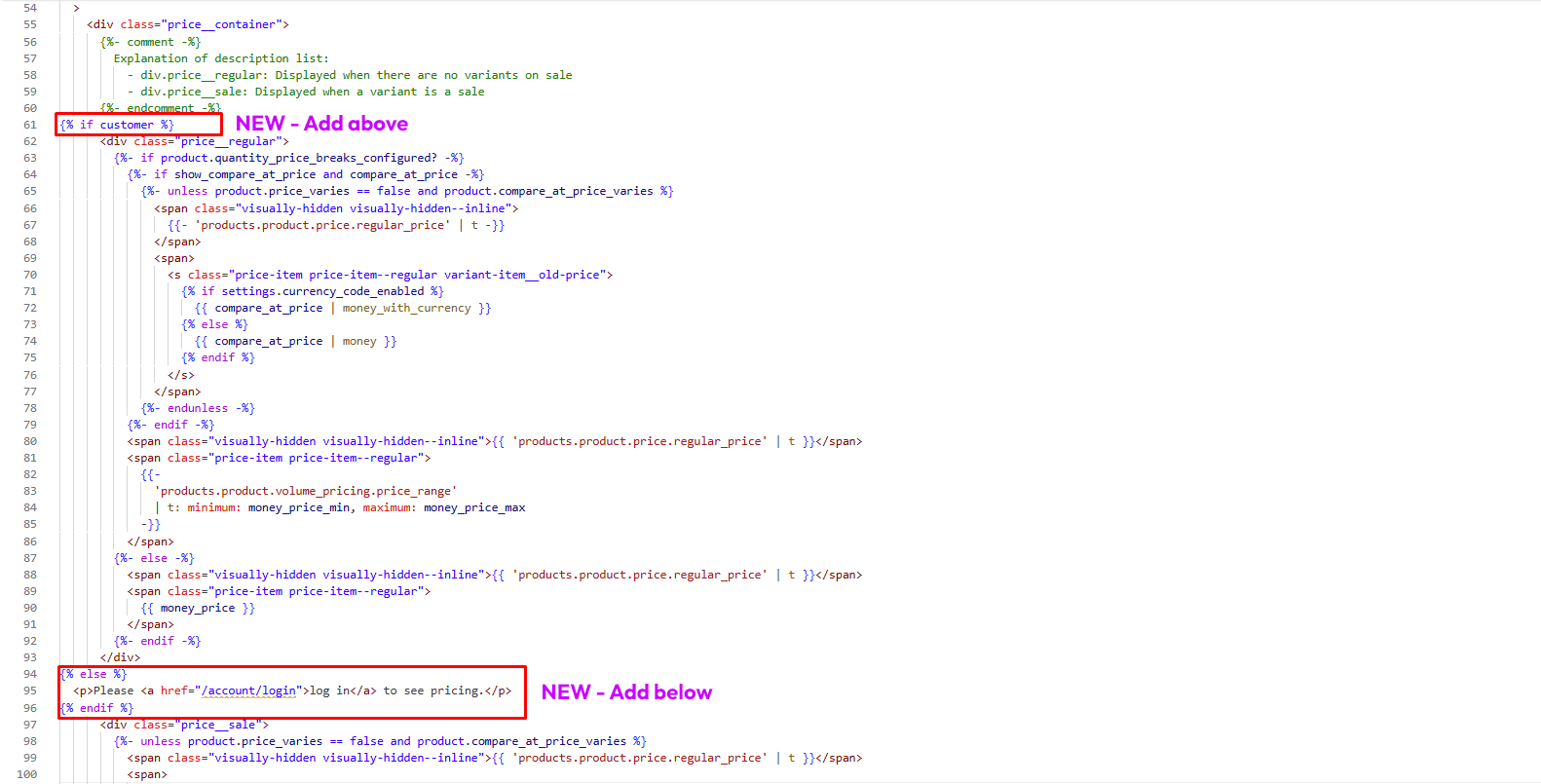
Task: Click 'products.product.volume_pricing.price_range' line
Action: [x=306, y=491]
